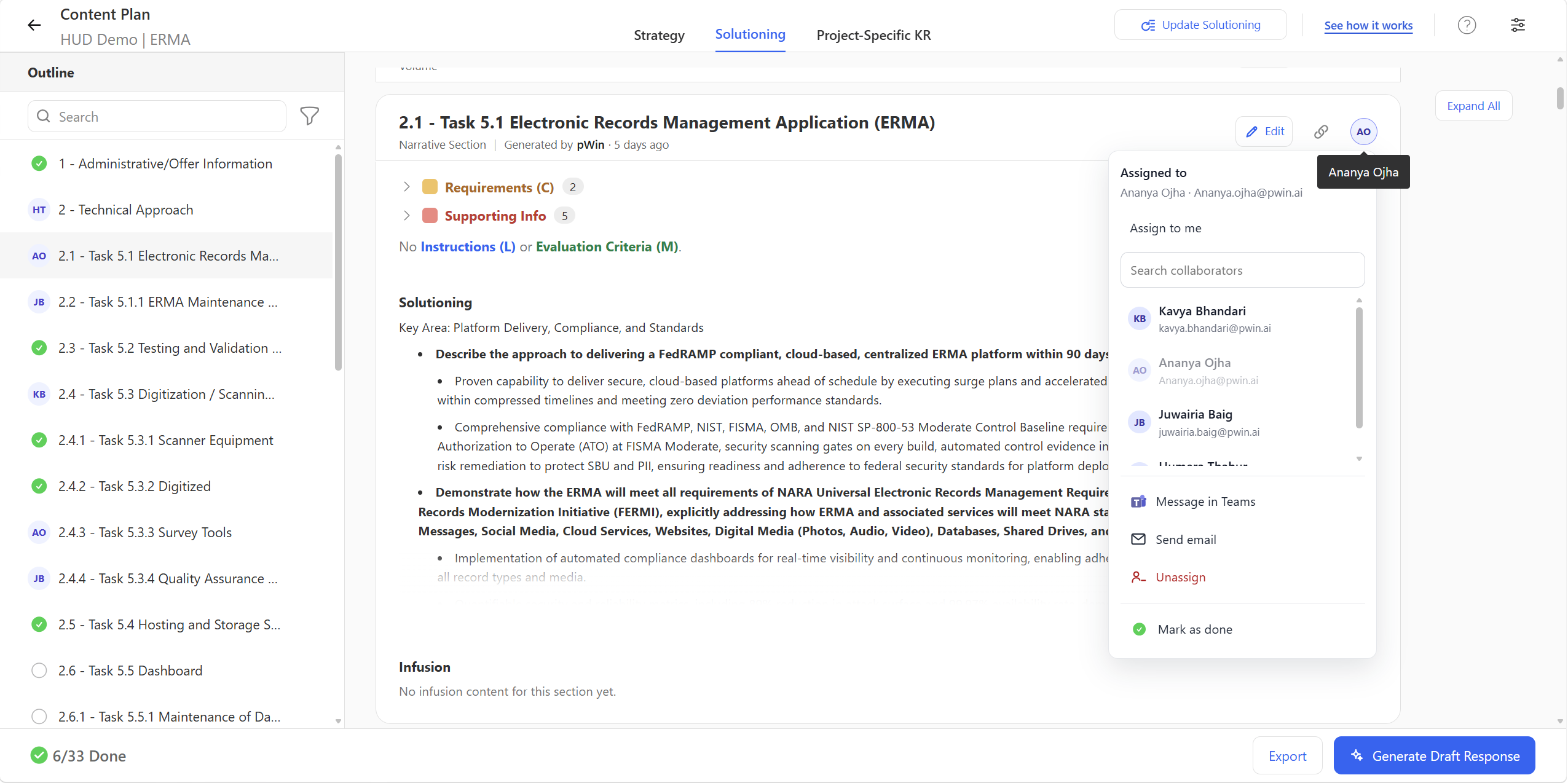Click the outline filter funnel icon

tap(310, 116)
